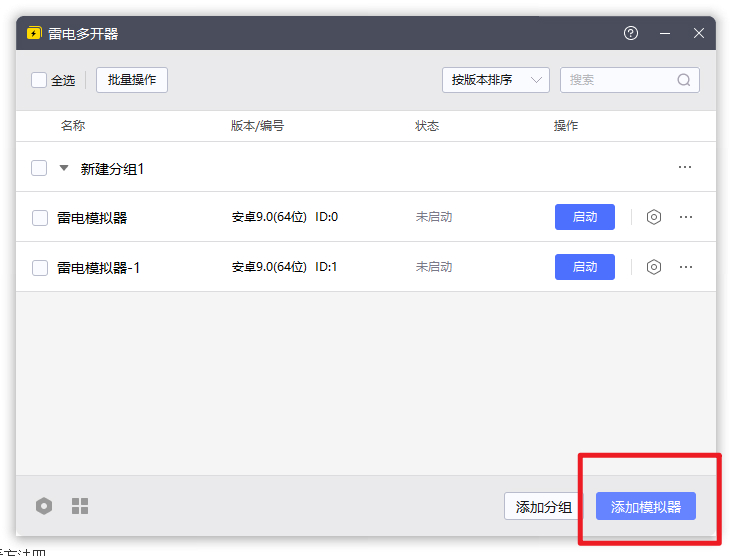Open the 批量操作 batch operations button
Image resolution: width=736 pixels, height=556 pixels.
(x=132, y=80)
